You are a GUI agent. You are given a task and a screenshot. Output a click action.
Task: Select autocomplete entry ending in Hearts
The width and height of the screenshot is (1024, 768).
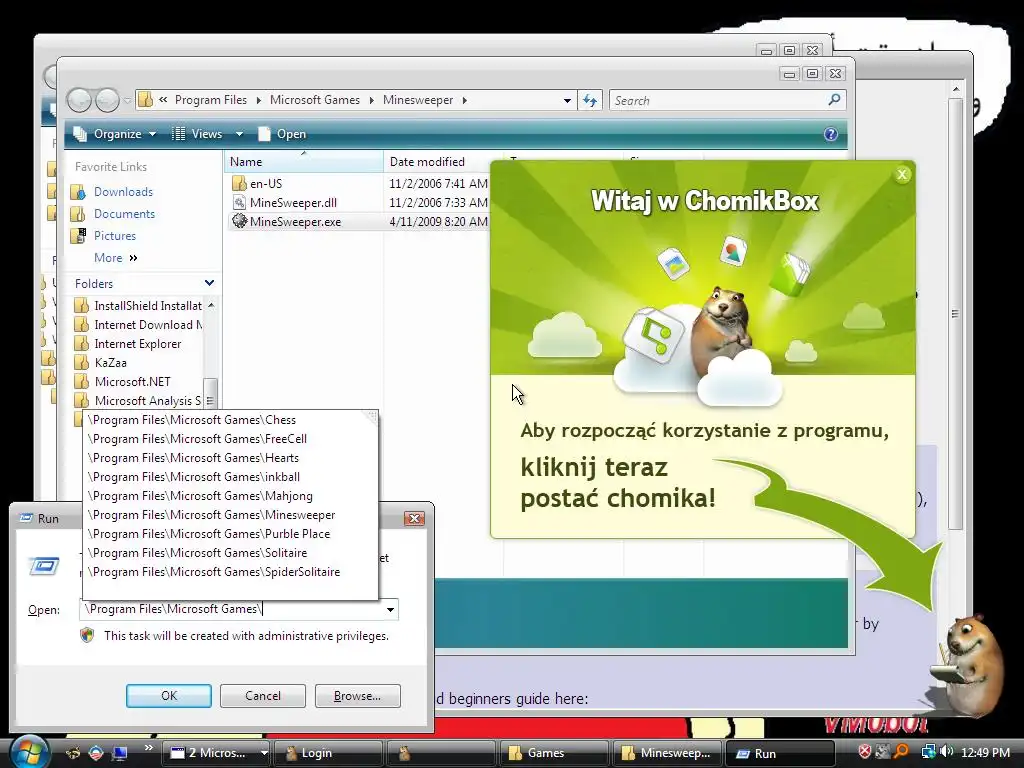point(231,458)
